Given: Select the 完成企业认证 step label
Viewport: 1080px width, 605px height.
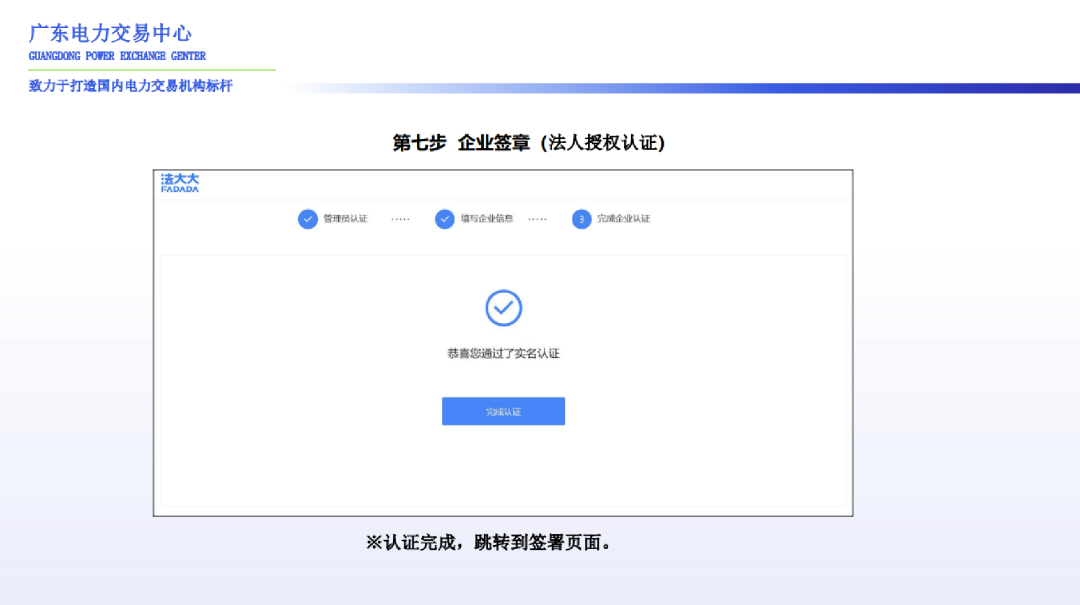Looking at the screenshot, I should [x=622, y=219].
